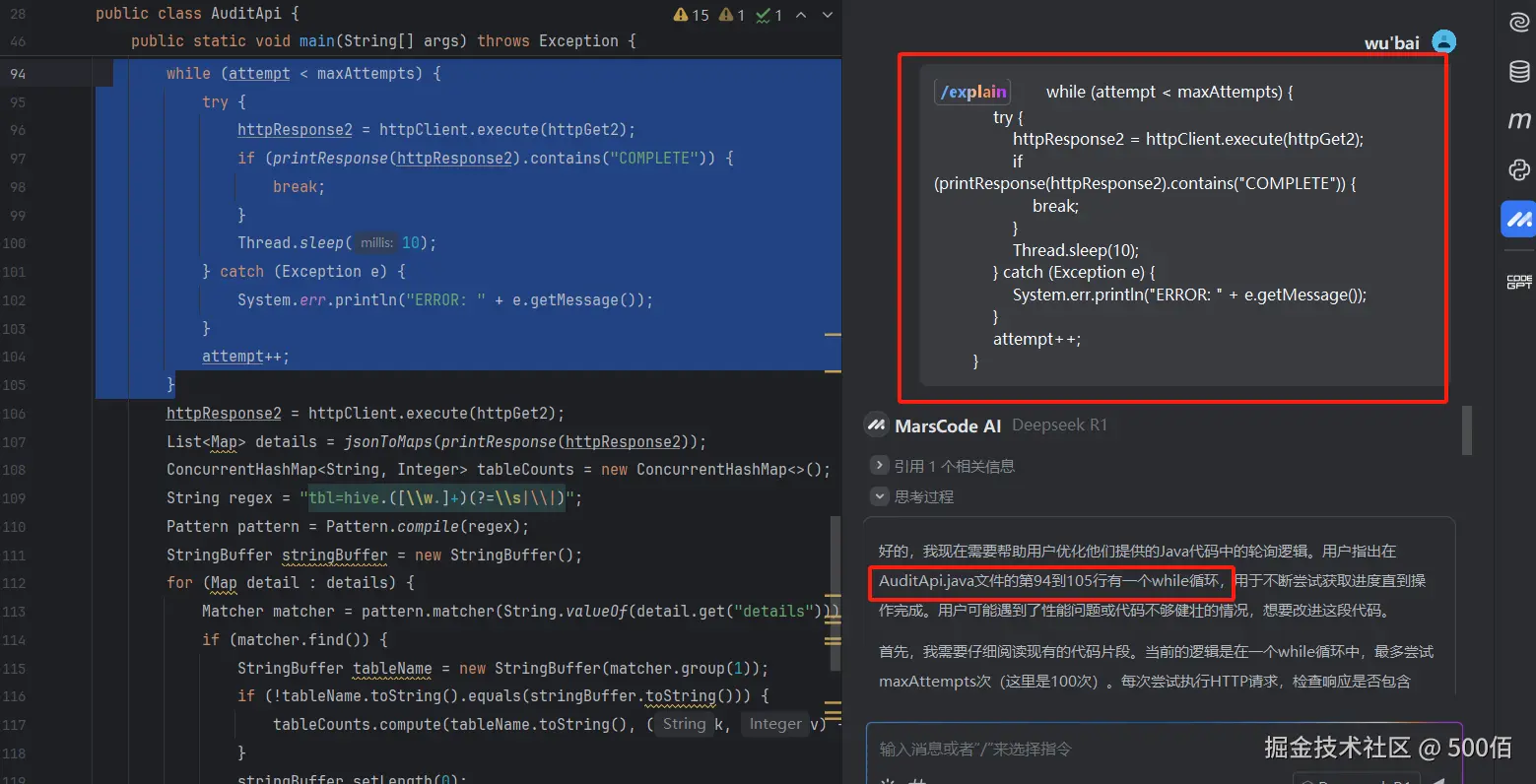Click 'if (matcher.find())' on line 114
Screen dimensions: 1536x784
tap(295, 640)
